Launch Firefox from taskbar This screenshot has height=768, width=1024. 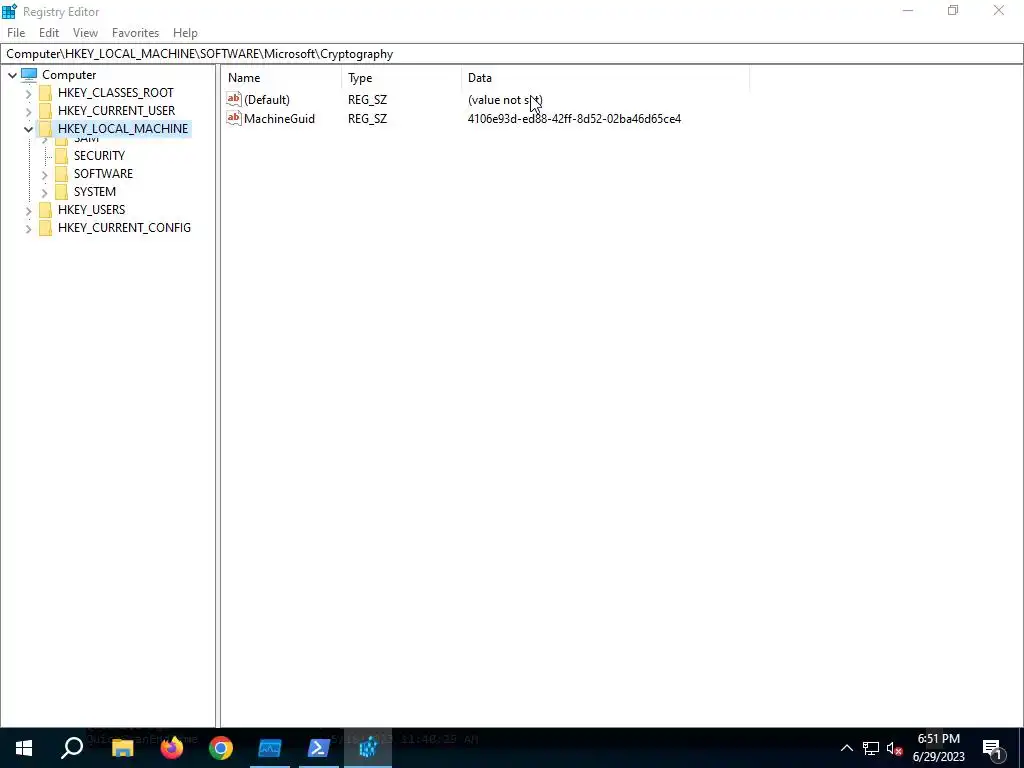(172, 748)
